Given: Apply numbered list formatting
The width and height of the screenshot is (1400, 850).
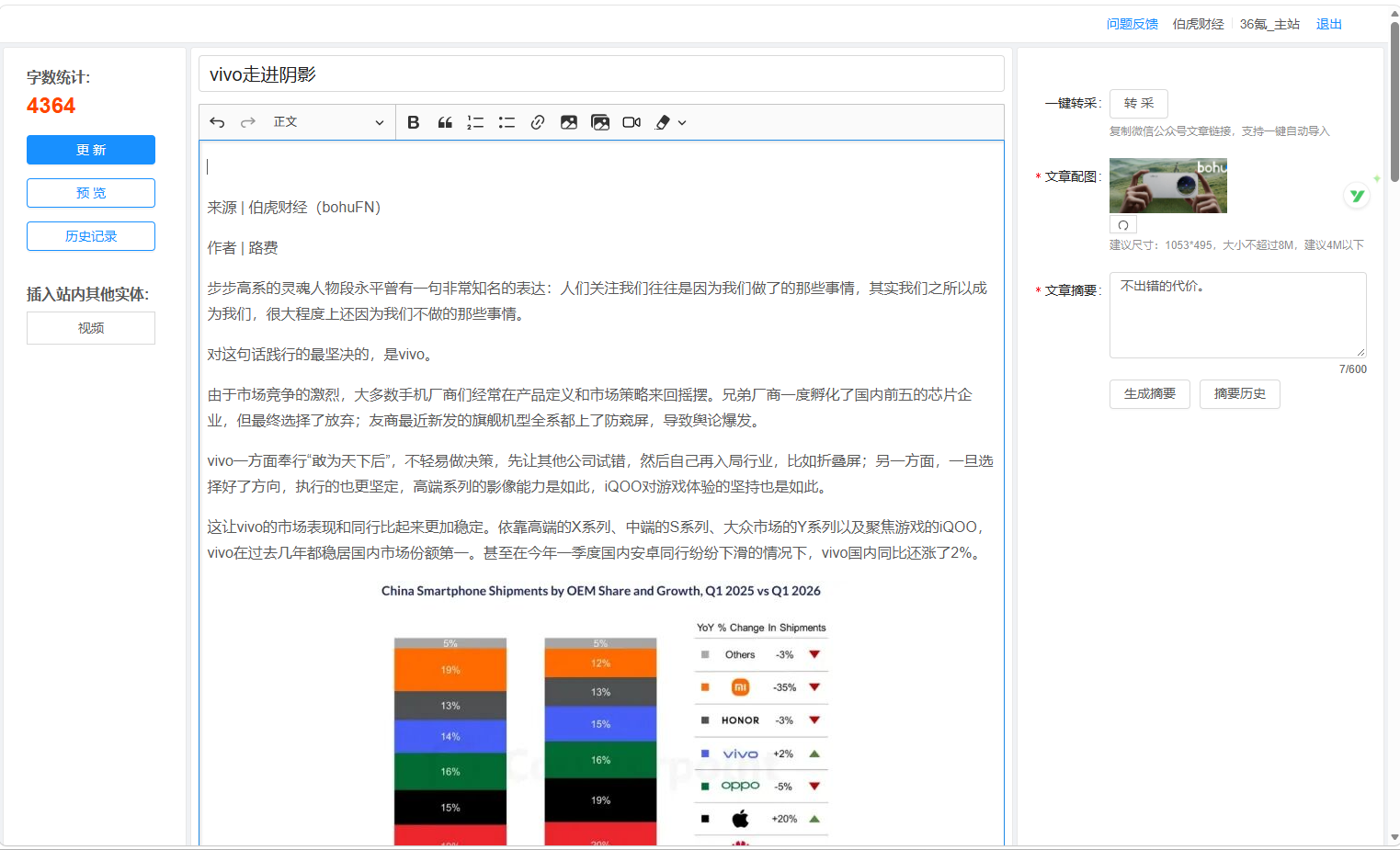Looking at the screenshot, I should [x=475, y=122].
